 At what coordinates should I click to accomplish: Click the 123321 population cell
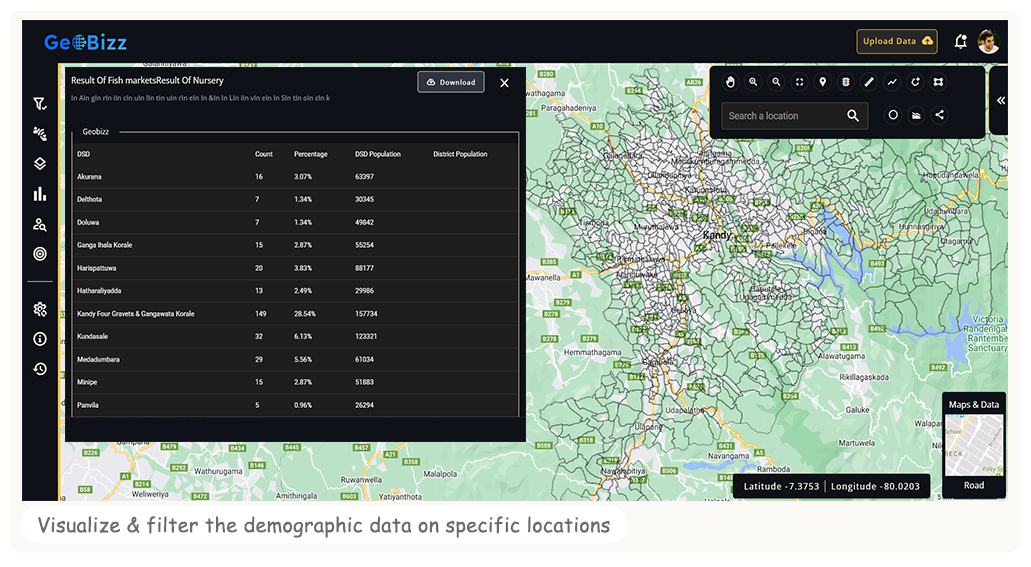(366, 337)
